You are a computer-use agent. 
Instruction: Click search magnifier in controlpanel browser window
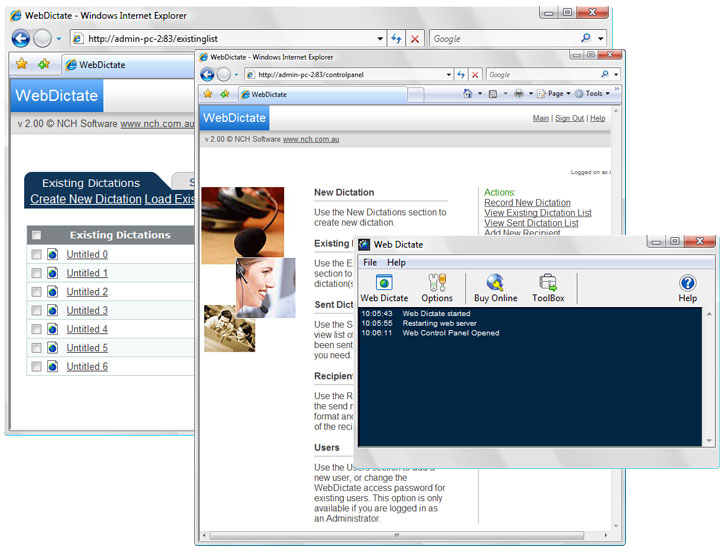tap(605, 74)
